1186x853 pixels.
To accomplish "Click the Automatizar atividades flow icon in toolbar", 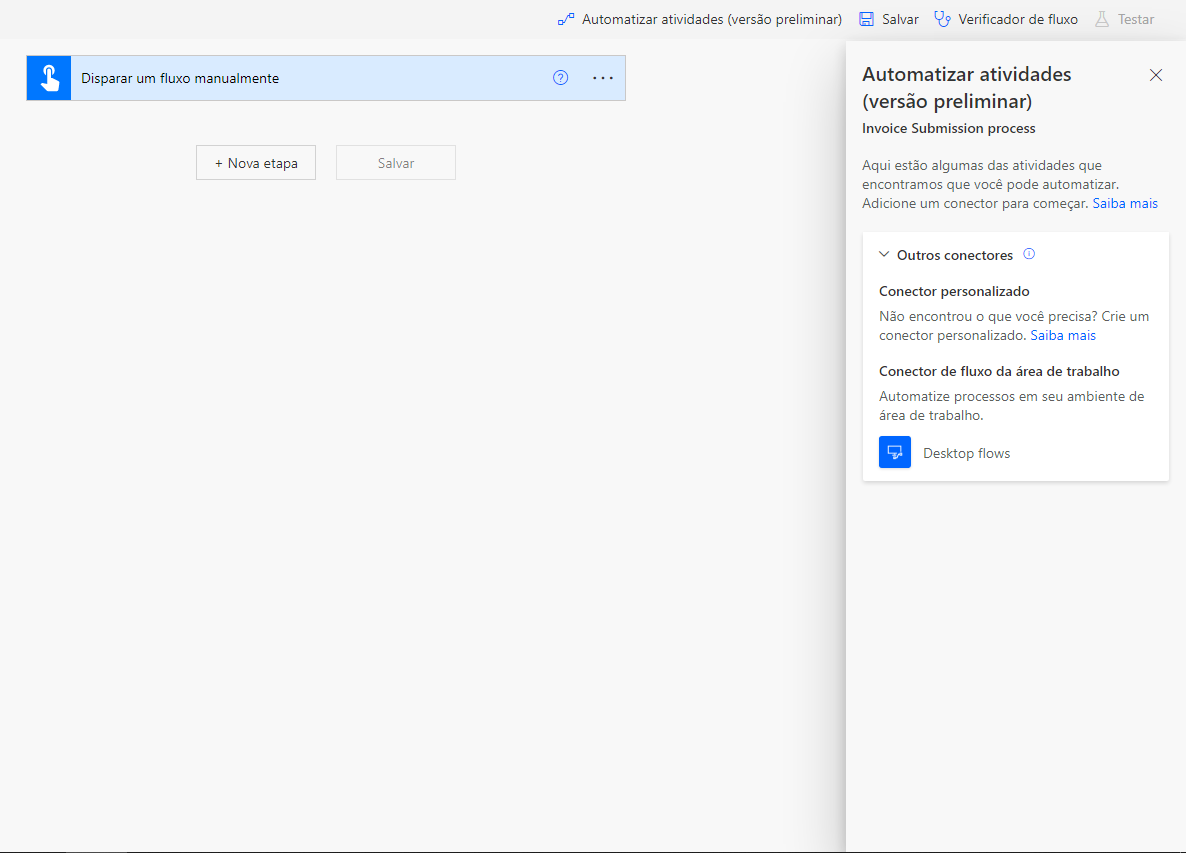I will point(566,20).
